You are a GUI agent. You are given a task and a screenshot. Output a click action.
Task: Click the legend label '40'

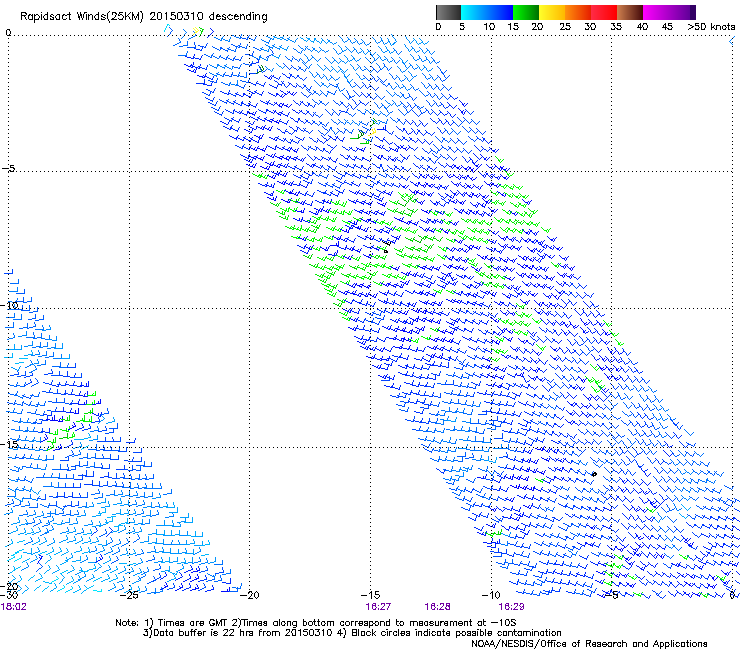[642, 27]
